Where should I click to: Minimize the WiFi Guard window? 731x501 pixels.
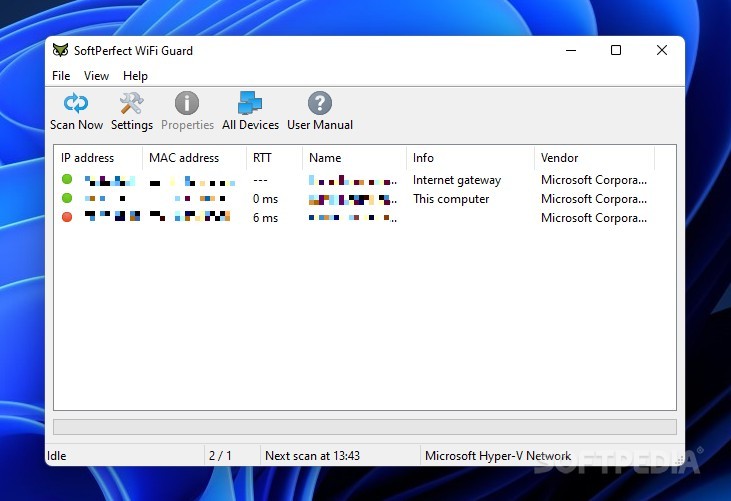[x=571, y=50]
